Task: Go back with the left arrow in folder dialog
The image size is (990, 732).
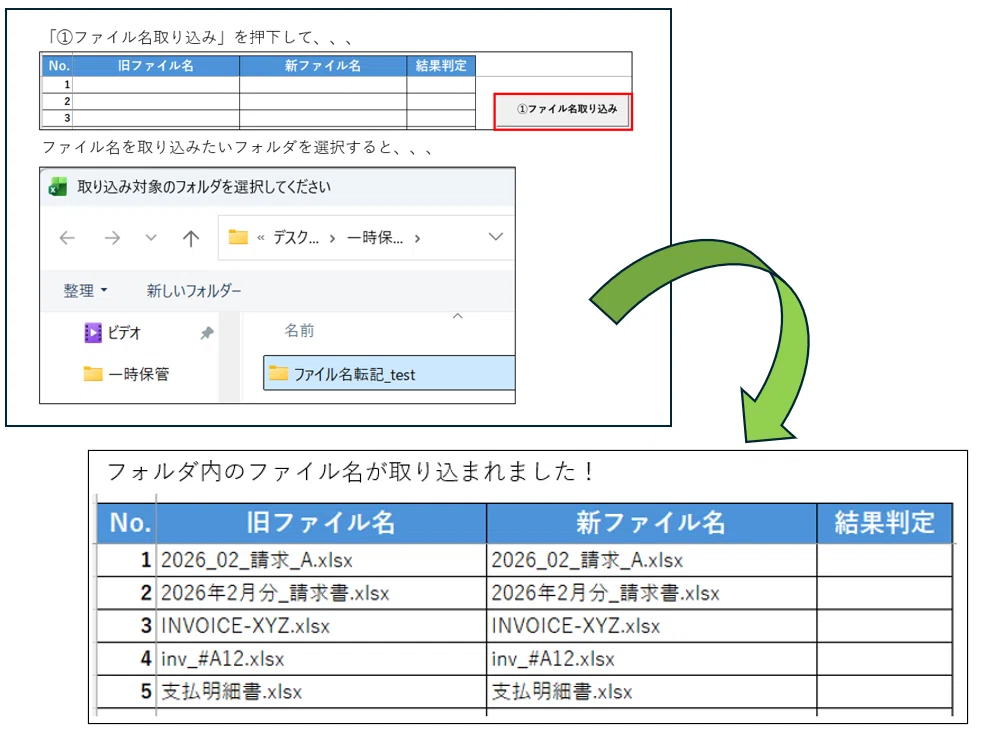Action: pos(67,238)
